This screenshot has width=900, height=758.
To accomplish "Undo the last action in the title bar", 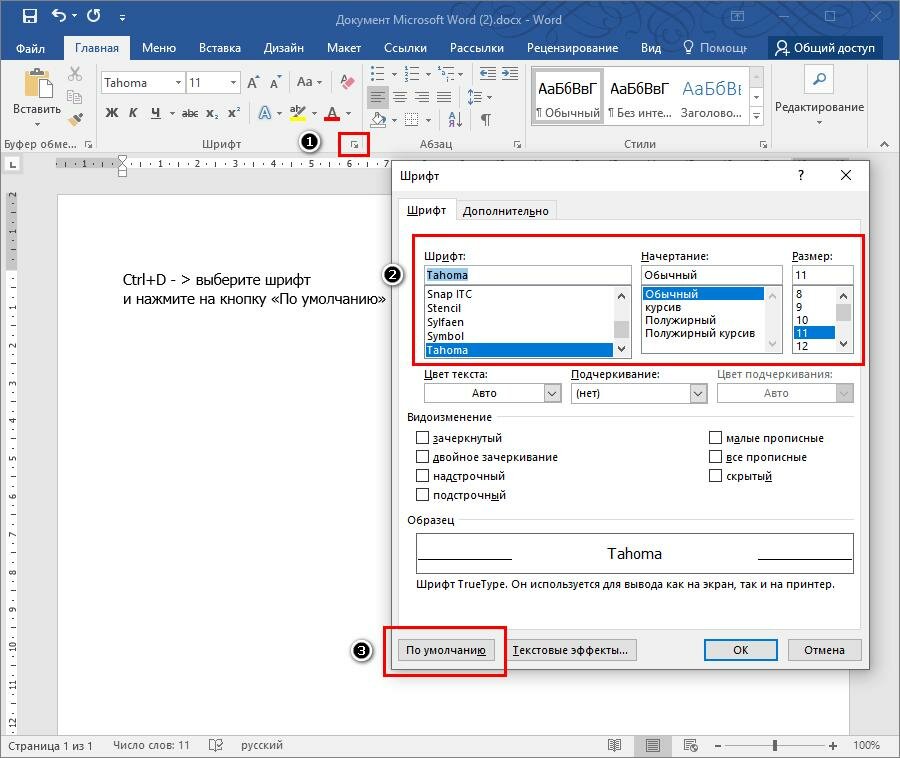I will pyautogui.click(x=58, y=15).
